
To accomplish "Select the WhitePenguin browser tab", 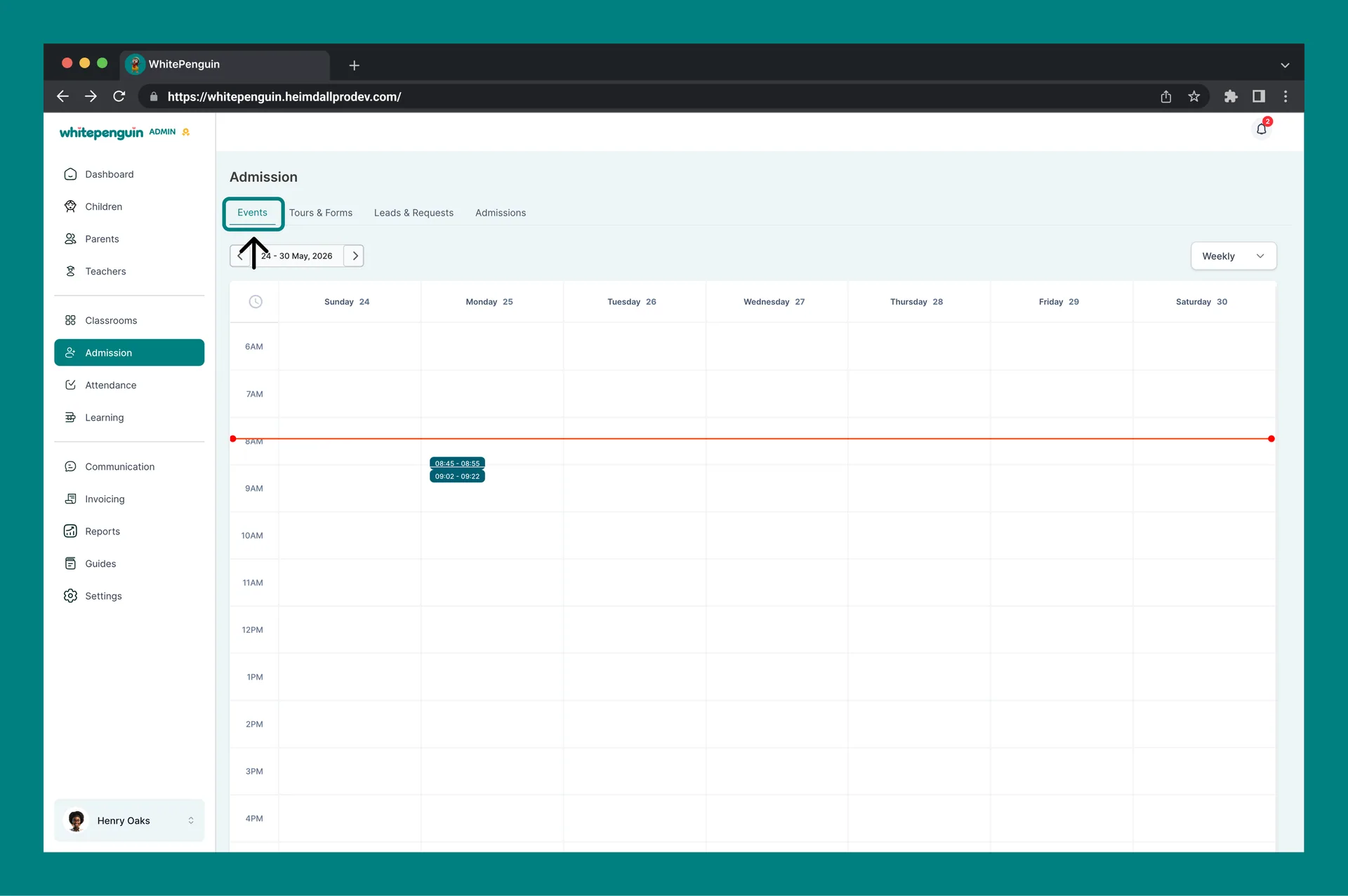I will point(225,65).
